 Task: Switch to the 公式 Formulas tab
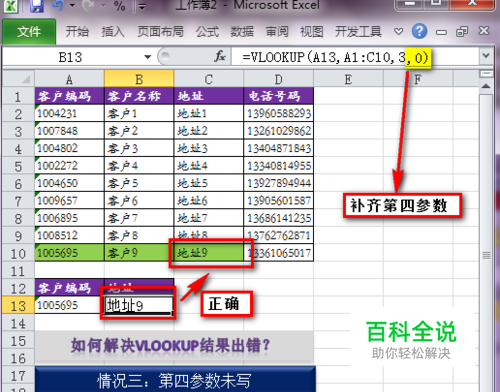[207, 32]
